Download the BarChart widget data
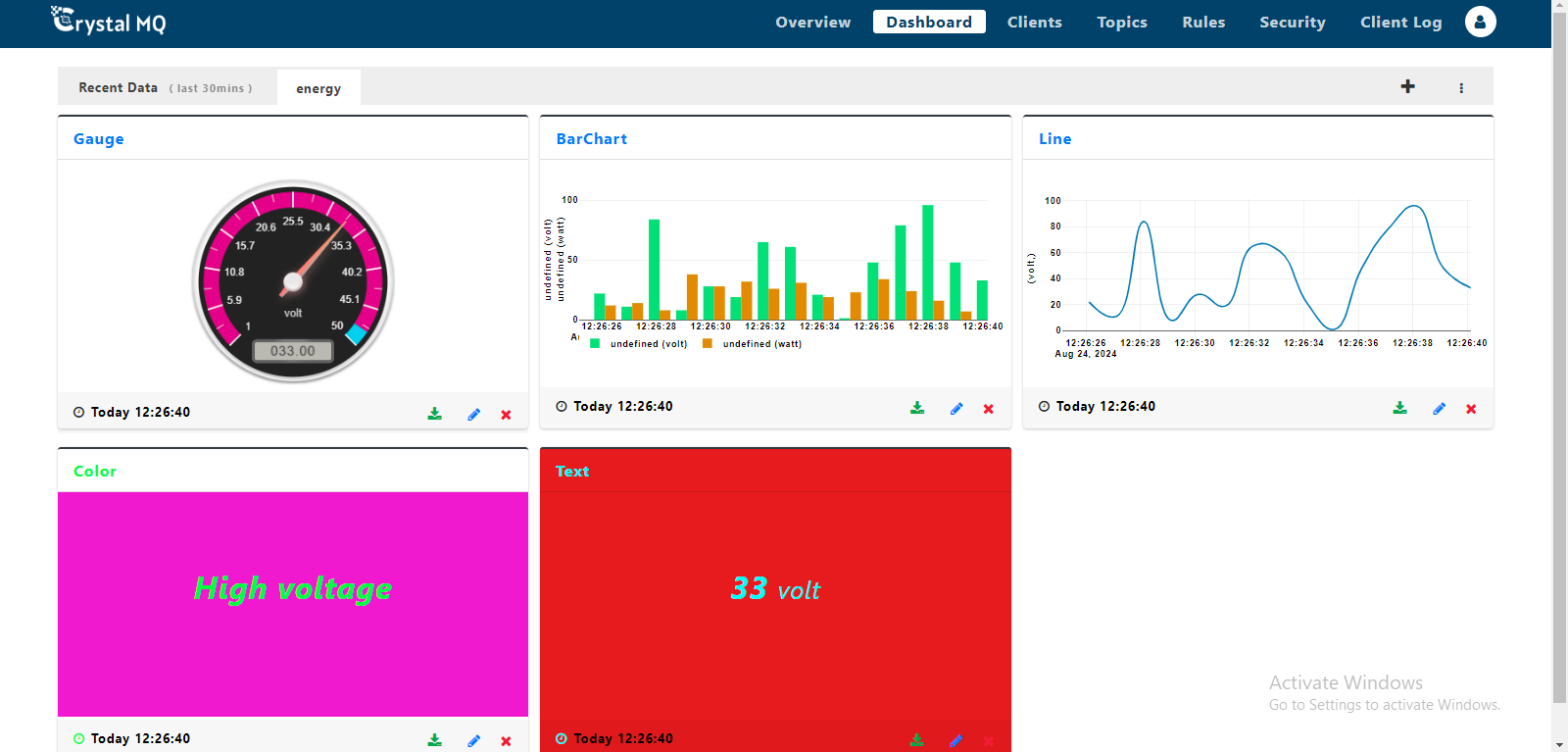 pyautogui.click(x=917, y=408)
